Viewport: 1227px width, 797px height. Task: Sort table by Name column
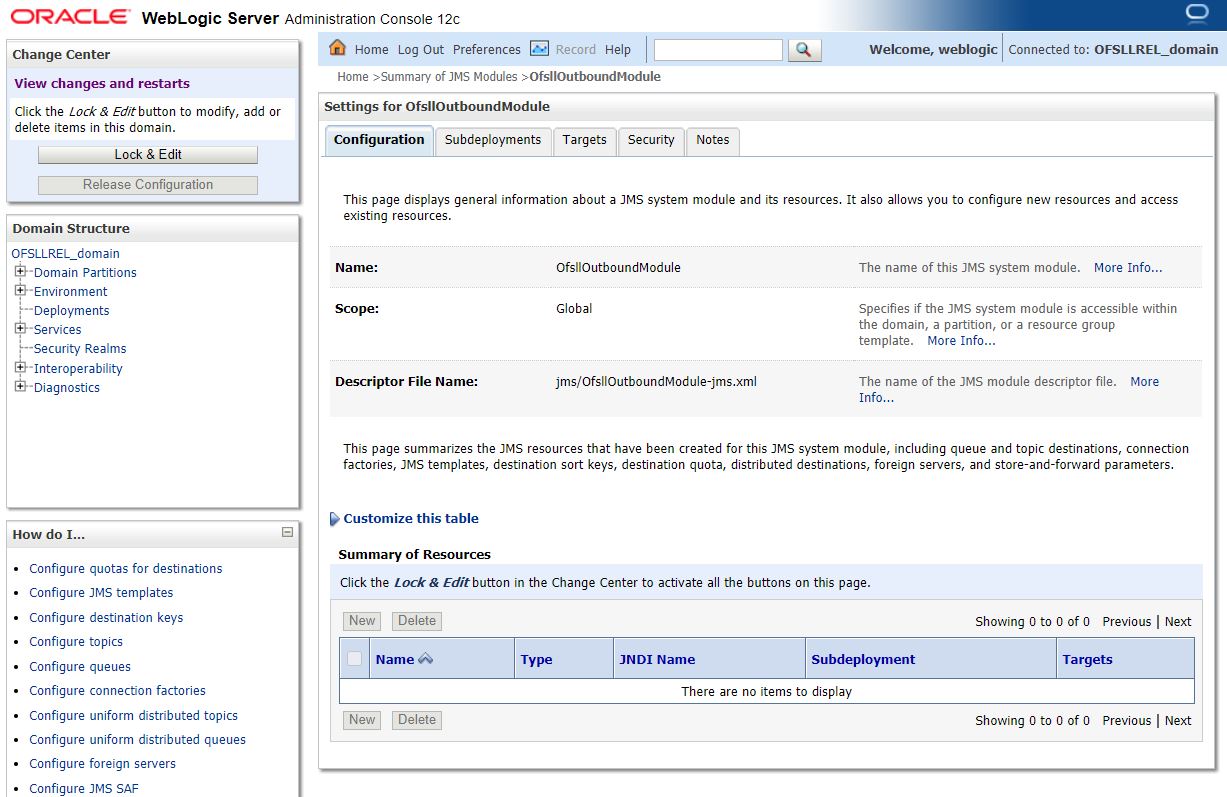coord(395,659)
